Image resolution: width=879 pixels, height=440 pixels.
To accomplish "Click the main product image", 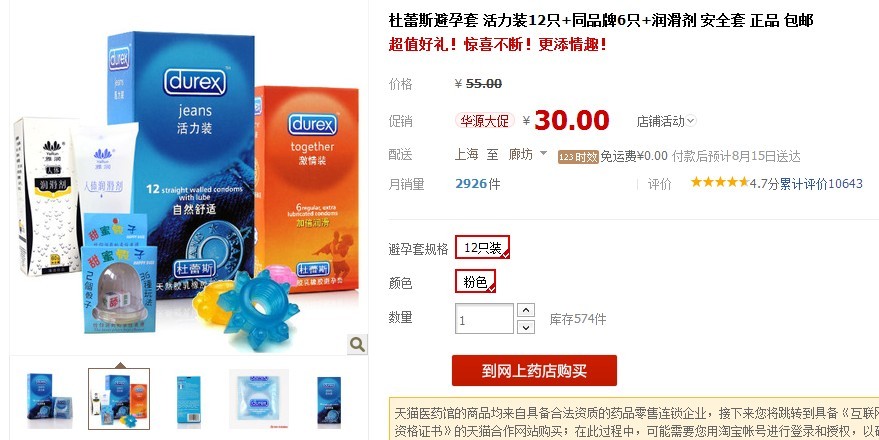I will (189, 185).
